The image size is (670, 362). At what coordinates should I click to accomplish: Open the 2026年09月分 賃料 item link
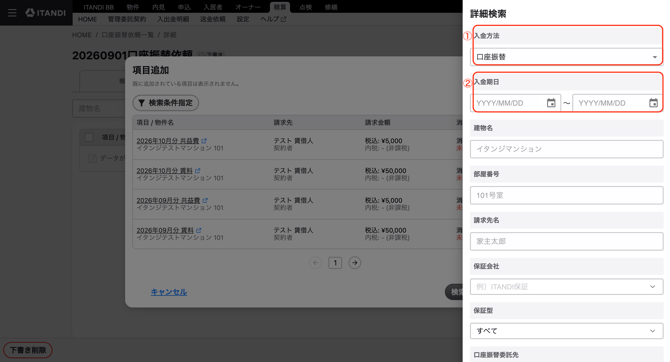(x=165, y=230)
